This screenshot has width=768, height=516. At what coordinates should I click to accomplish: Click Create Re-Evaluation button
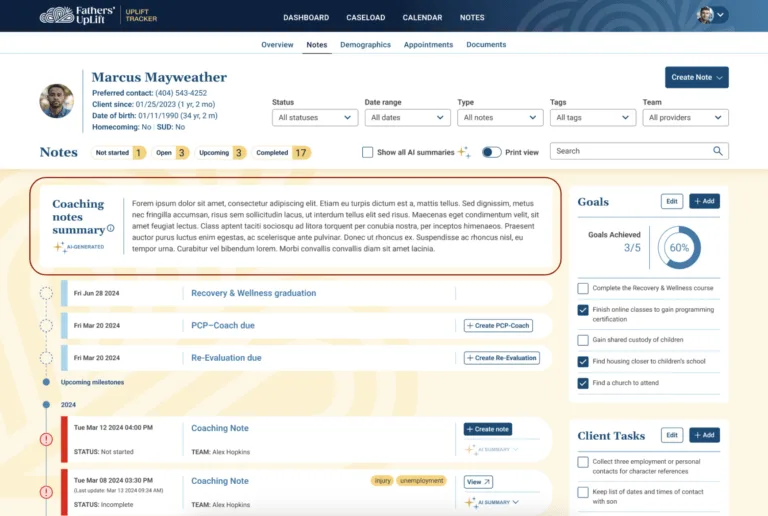[502, 358]
